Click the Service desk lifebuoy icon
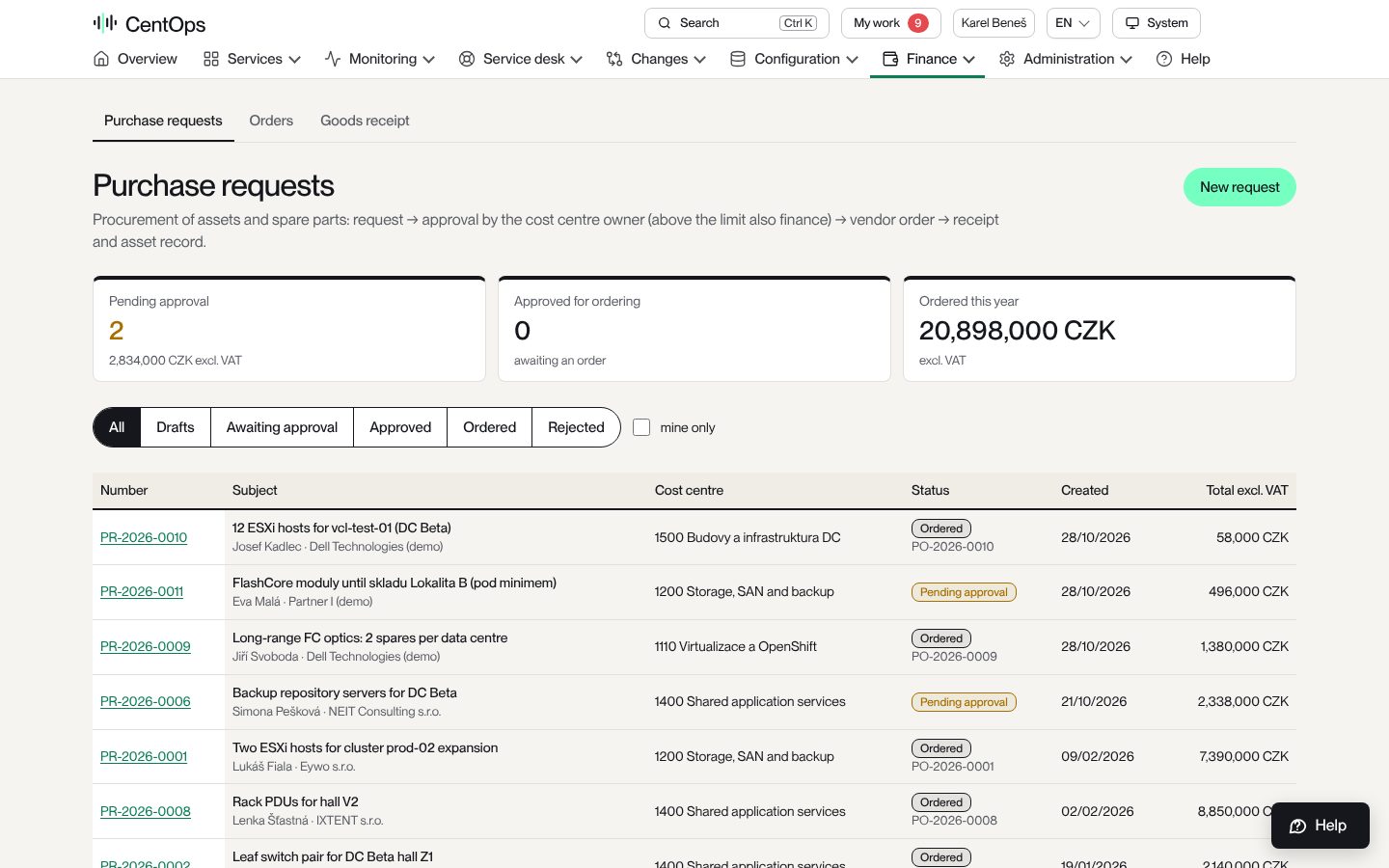 [467, 59]
